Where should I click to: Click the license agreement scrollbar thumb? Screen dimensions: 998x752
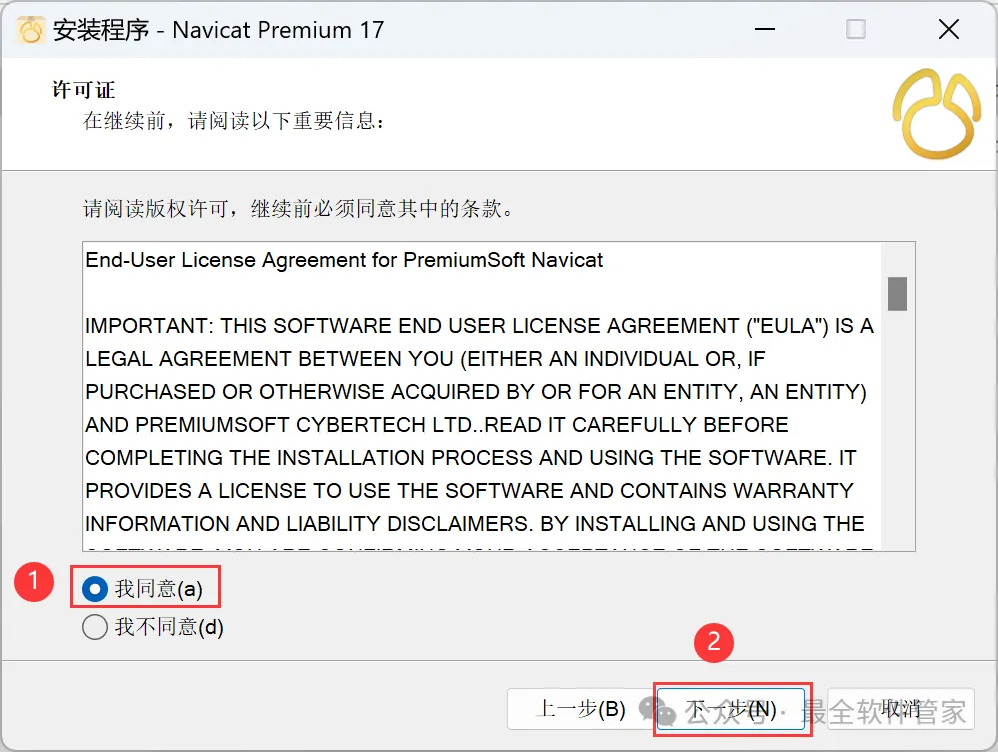point(897,294)
